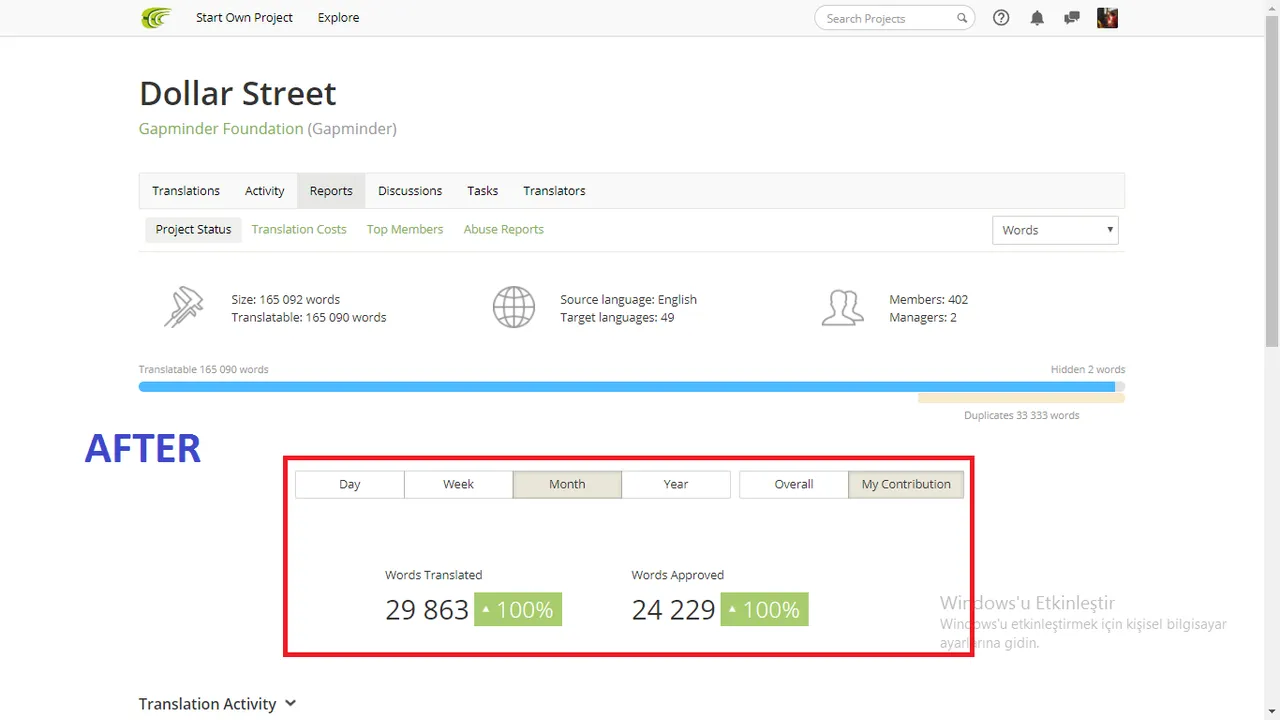Image resolution: width=1280 pixels, height=720 pixels.
Task: Select the Week period toggle
Action: point(458,484)
